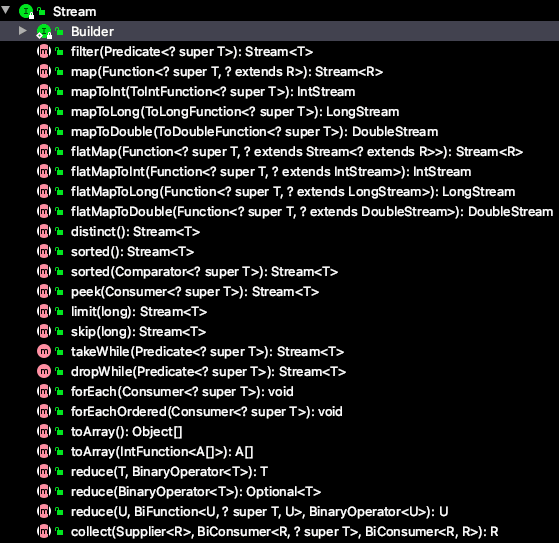Select the sorted(Comparator) method entry
559x543 pixels.
[204, 272]
